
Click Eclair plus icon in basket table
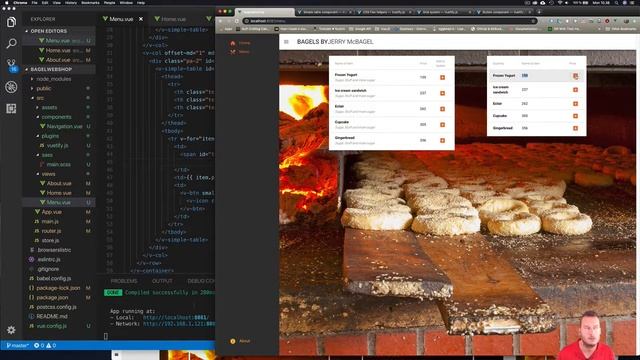(576, 104)
